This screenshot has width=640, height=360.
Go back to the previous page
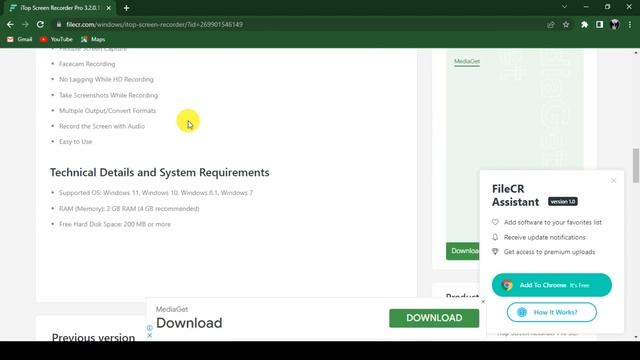tap(10, 24)
